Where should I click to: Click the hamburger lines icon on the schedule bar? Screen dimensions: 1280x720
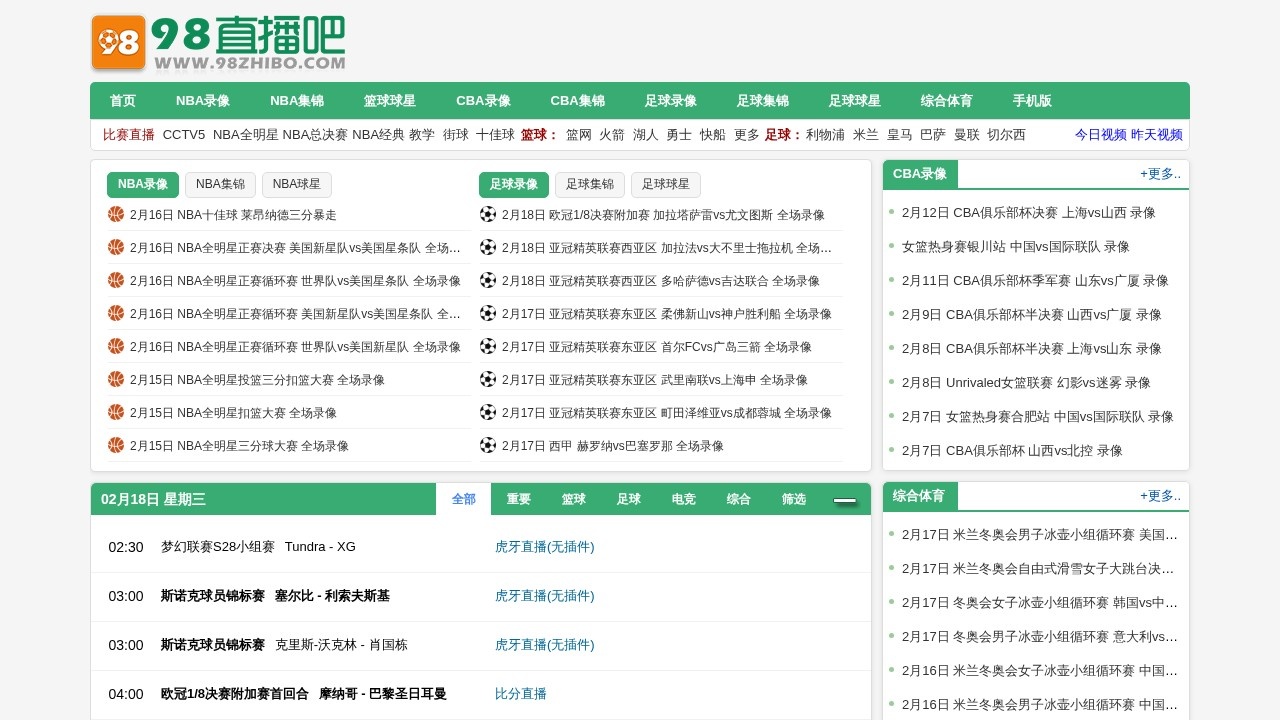845,500
